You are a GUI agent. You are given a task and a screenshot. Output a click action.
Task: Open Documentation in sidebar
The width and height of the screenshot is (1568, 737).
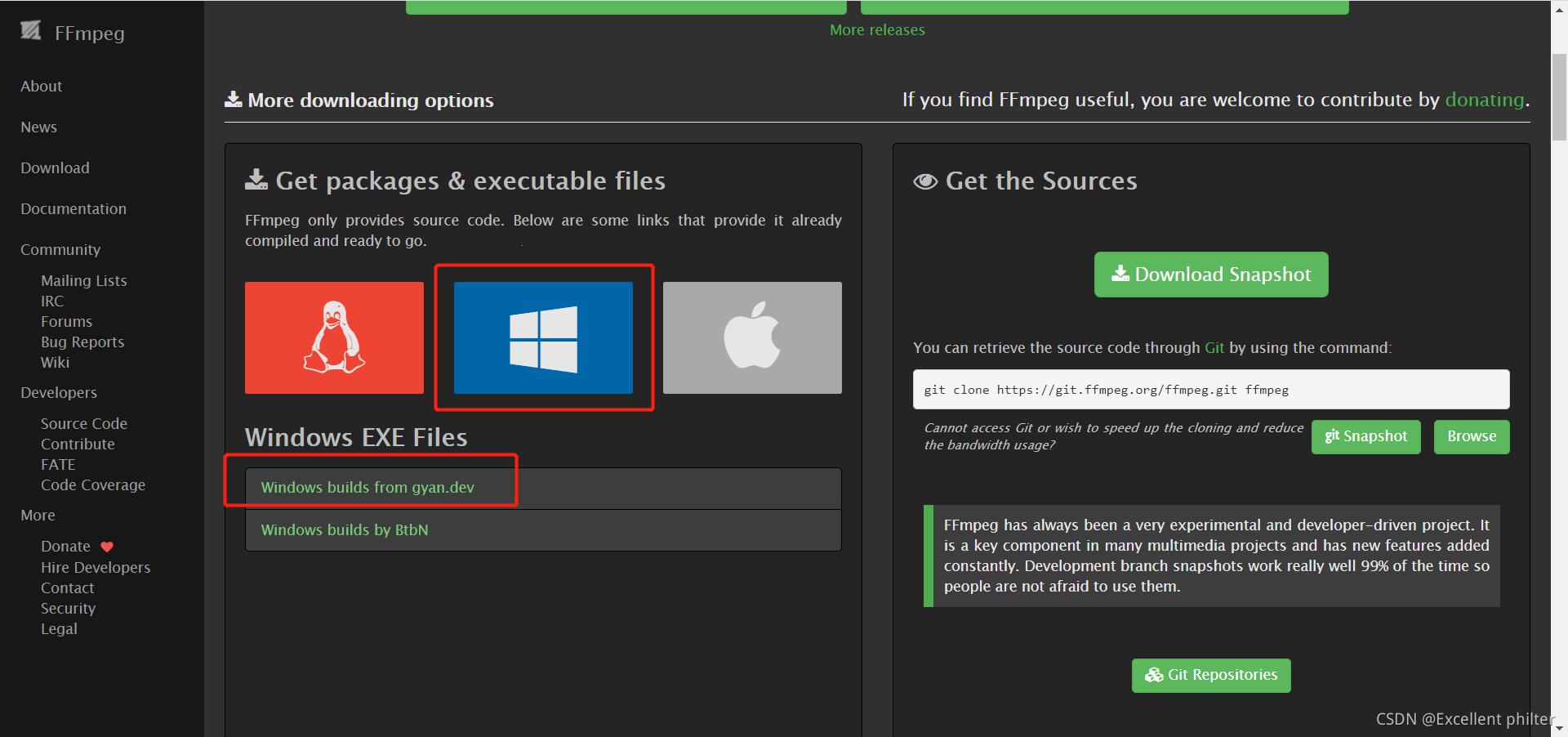coord(73,208)
